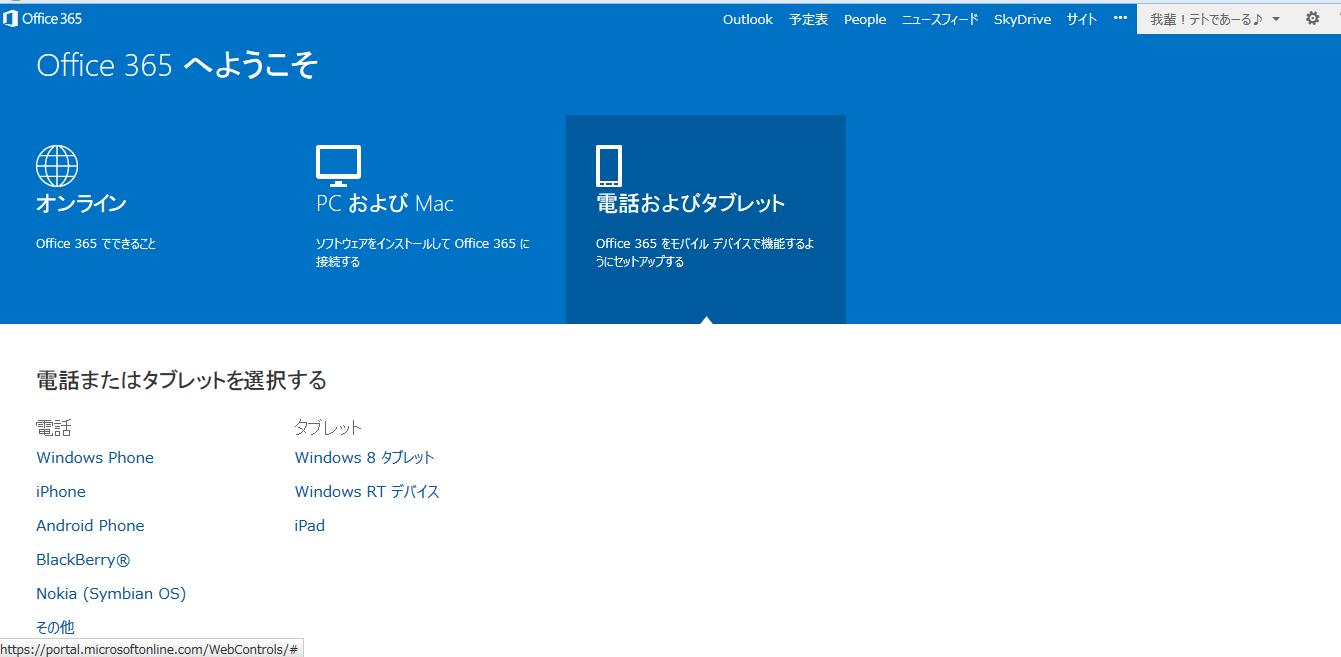Screen dimensions: 1341x657
Task: Click the 電話またはタブレットを選択する heading
Action: [181, 380]
